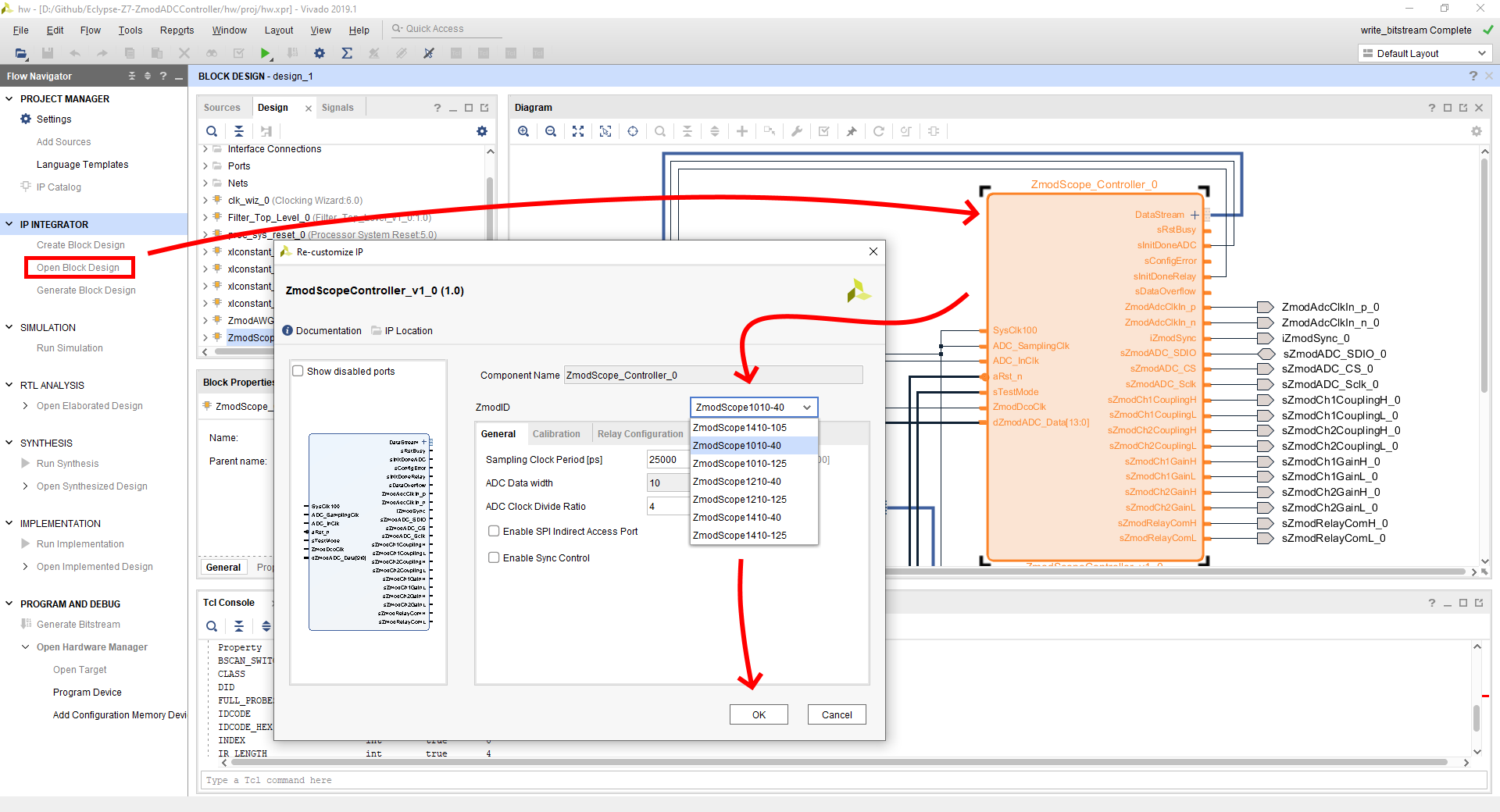Viewport: 1500px width, 812px height.
Task: Fit the diagram to the window
Action: coord(578,131)
